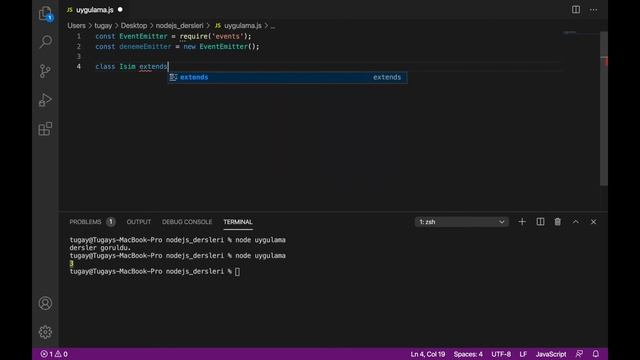Screen dimensions: 640x360
Task: Click the Problems count badge
Action: pyautogui.click(x=110, y=222)
